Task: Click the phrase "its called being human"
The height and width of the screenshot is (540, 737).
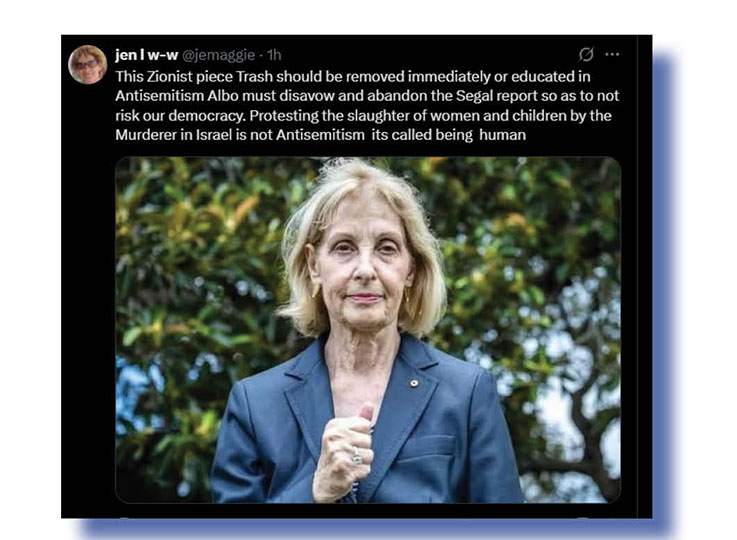Action: (449, 135)
